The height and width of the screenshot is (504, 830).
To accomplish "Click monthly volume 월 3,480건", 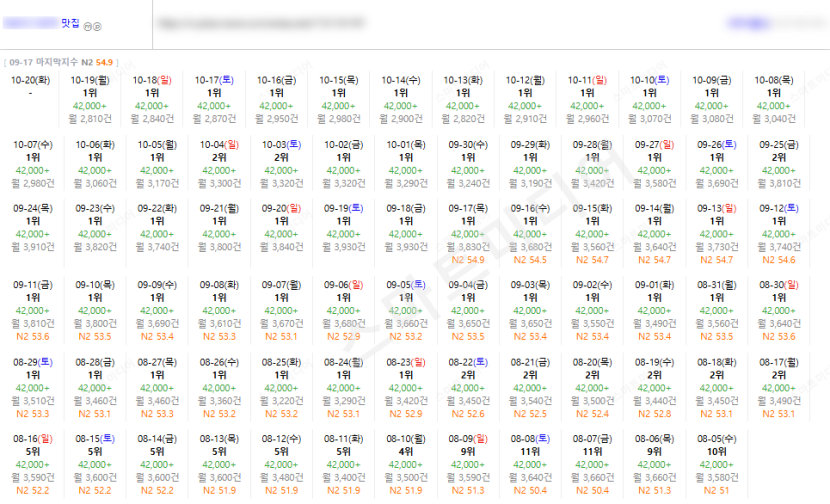I will pyautogui.click(x=282, y=478).
